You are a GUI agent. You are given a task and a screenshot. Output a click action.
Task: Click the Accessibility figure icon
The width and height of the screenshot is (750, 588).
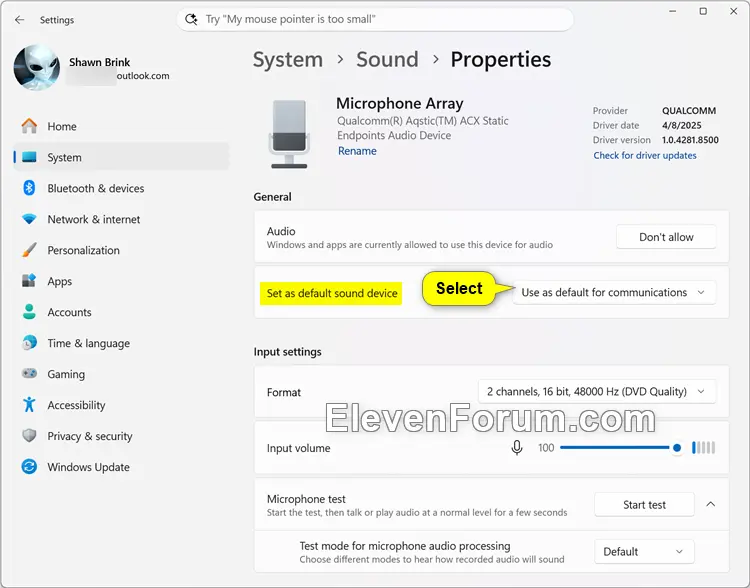pyautogui.click(x=29, y=405)
